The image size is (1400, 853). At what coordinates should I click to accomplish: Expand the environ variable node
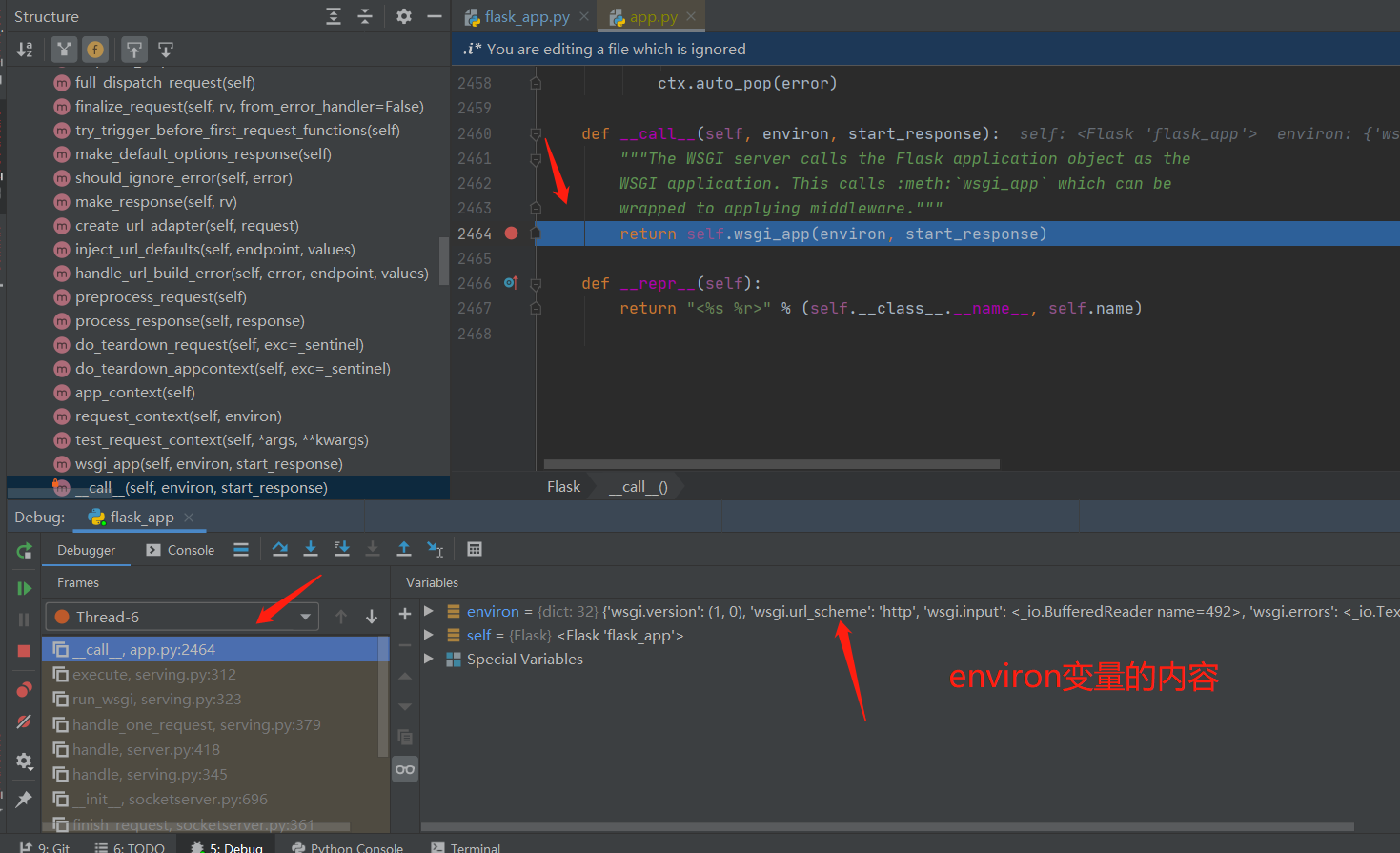pyautogui.click(x=429, y=611)
